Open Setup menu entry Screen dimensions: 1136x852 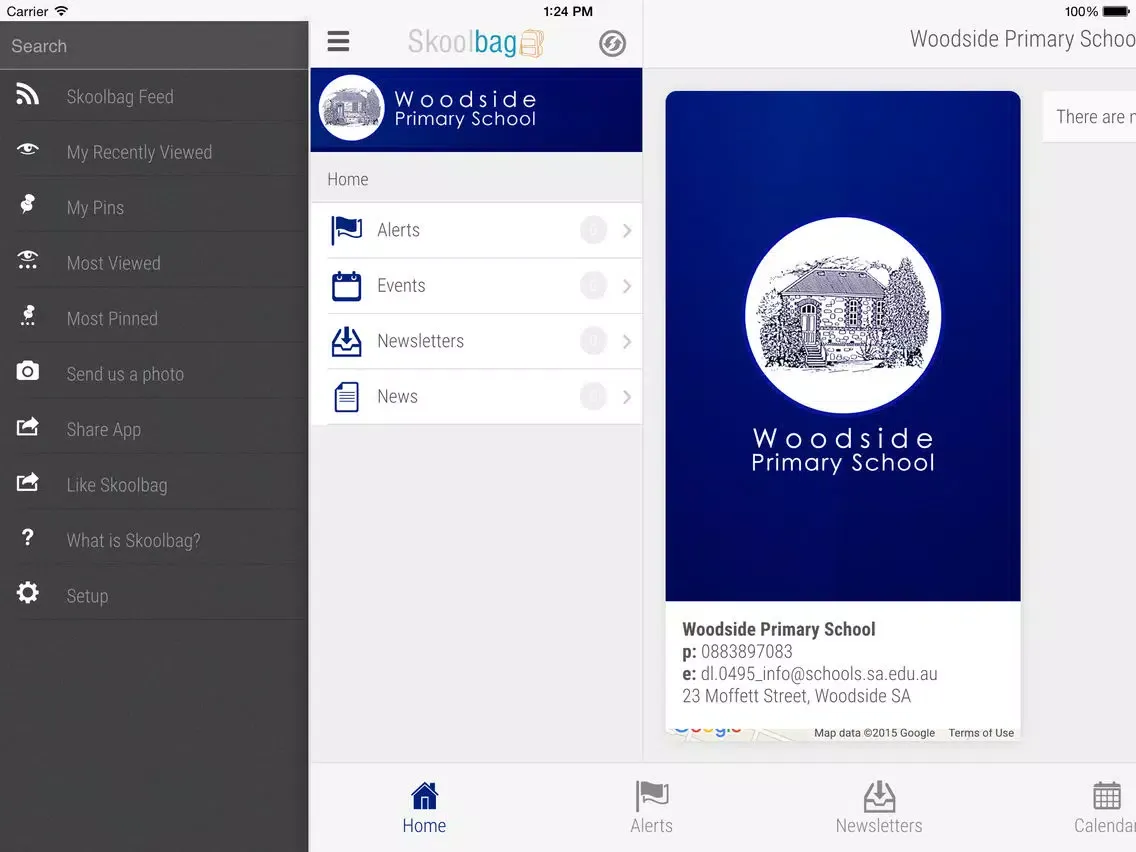tap(154, 596)
